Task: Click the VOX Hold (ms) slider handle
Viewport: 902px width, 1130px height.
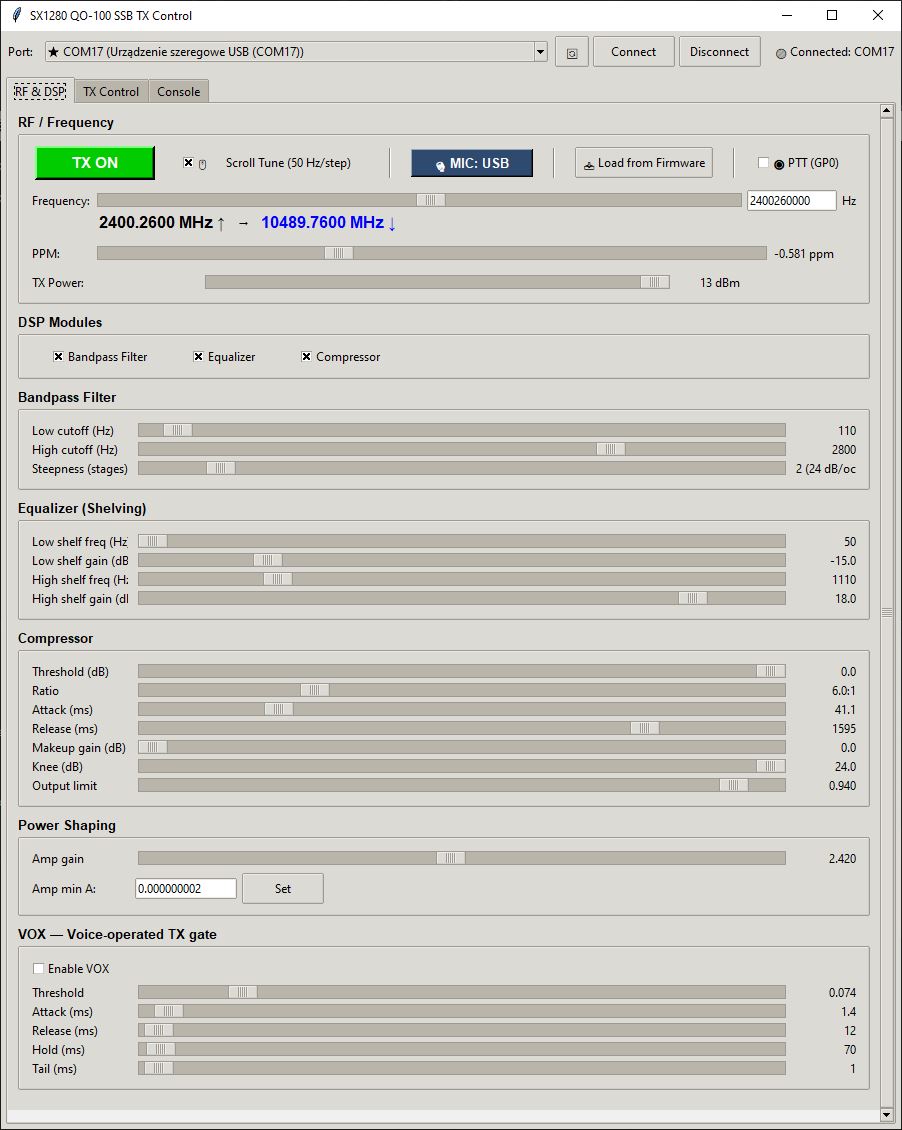Action: click(x=161, y=1050)
